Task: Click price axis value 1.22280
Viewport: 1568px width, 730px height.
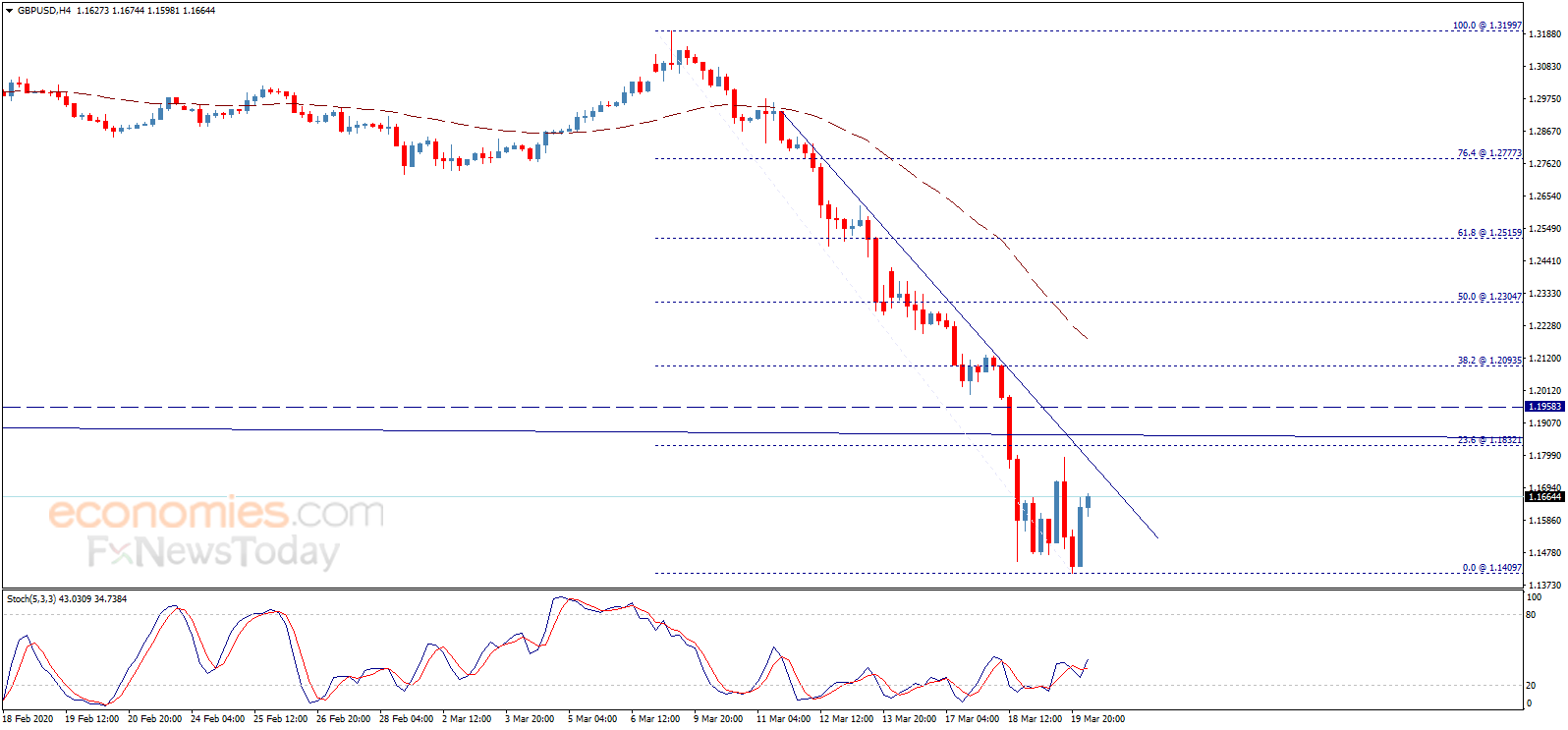Action: tap(1544, 326)
